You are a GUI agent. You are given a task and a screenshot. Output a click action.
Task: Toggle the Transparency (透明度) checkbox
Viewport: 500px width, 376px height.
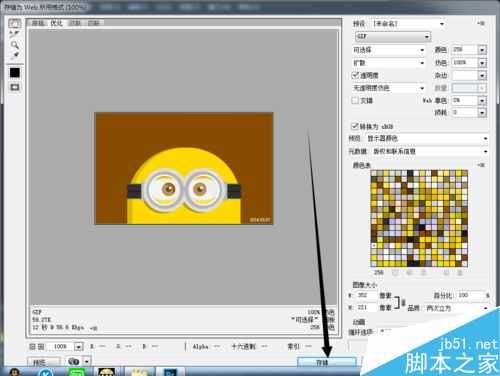tap(355, 75)
